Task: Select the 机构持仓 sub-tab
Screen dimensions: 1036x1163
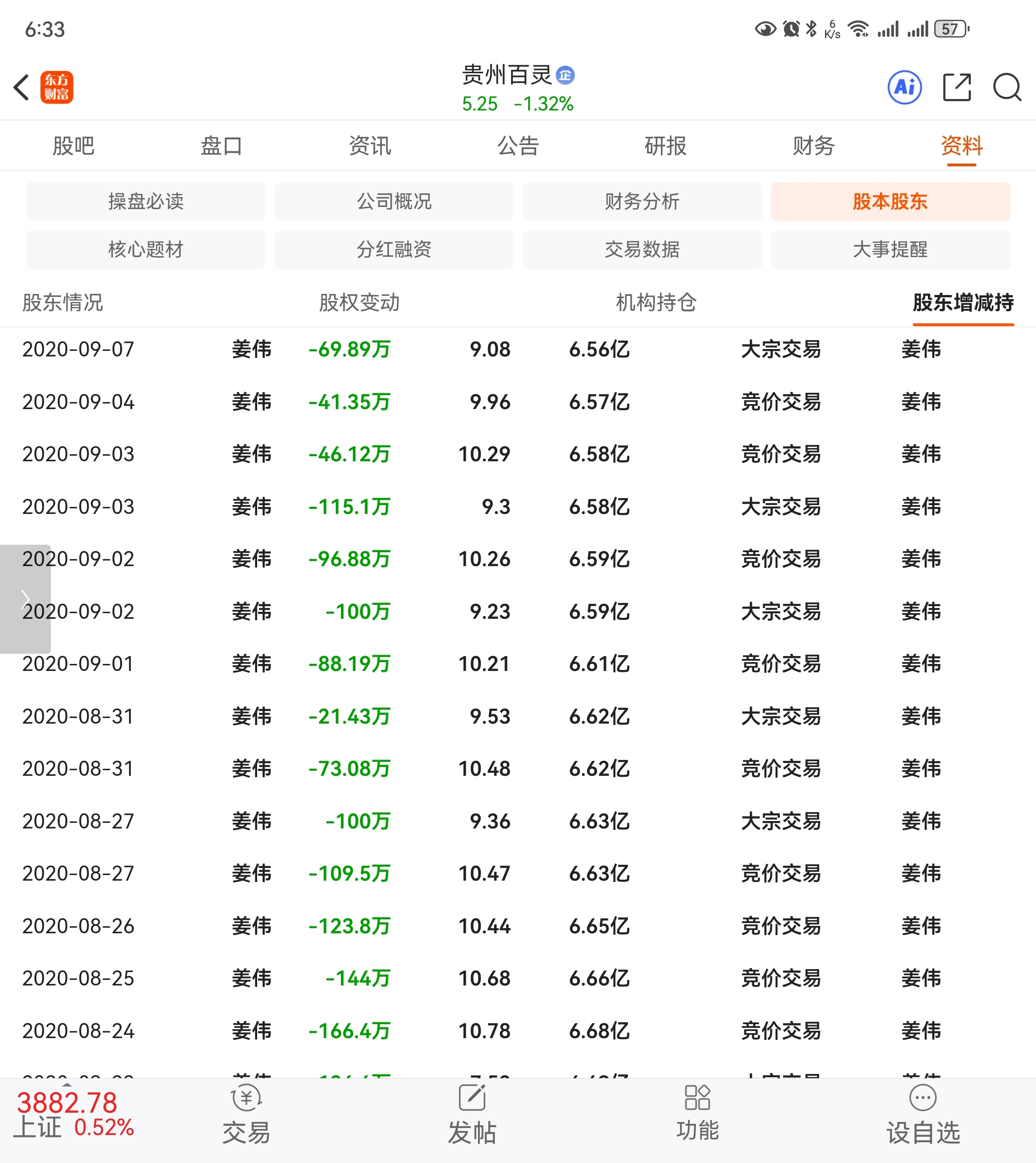Action: tap(656, 302)
